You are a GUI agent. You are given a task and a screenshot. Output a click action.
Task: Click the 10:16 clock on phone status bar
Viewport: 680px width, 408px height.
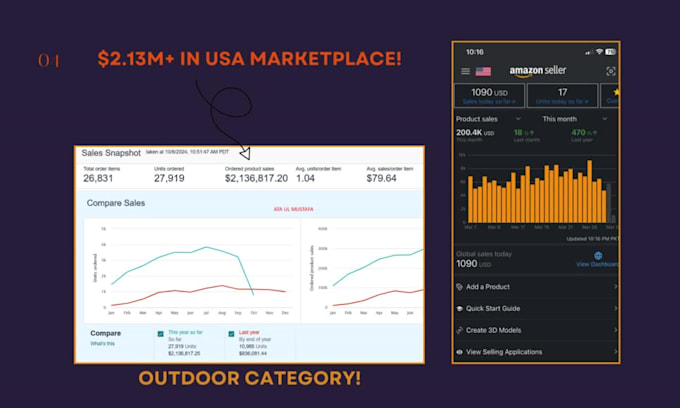(x=475, y=52)
